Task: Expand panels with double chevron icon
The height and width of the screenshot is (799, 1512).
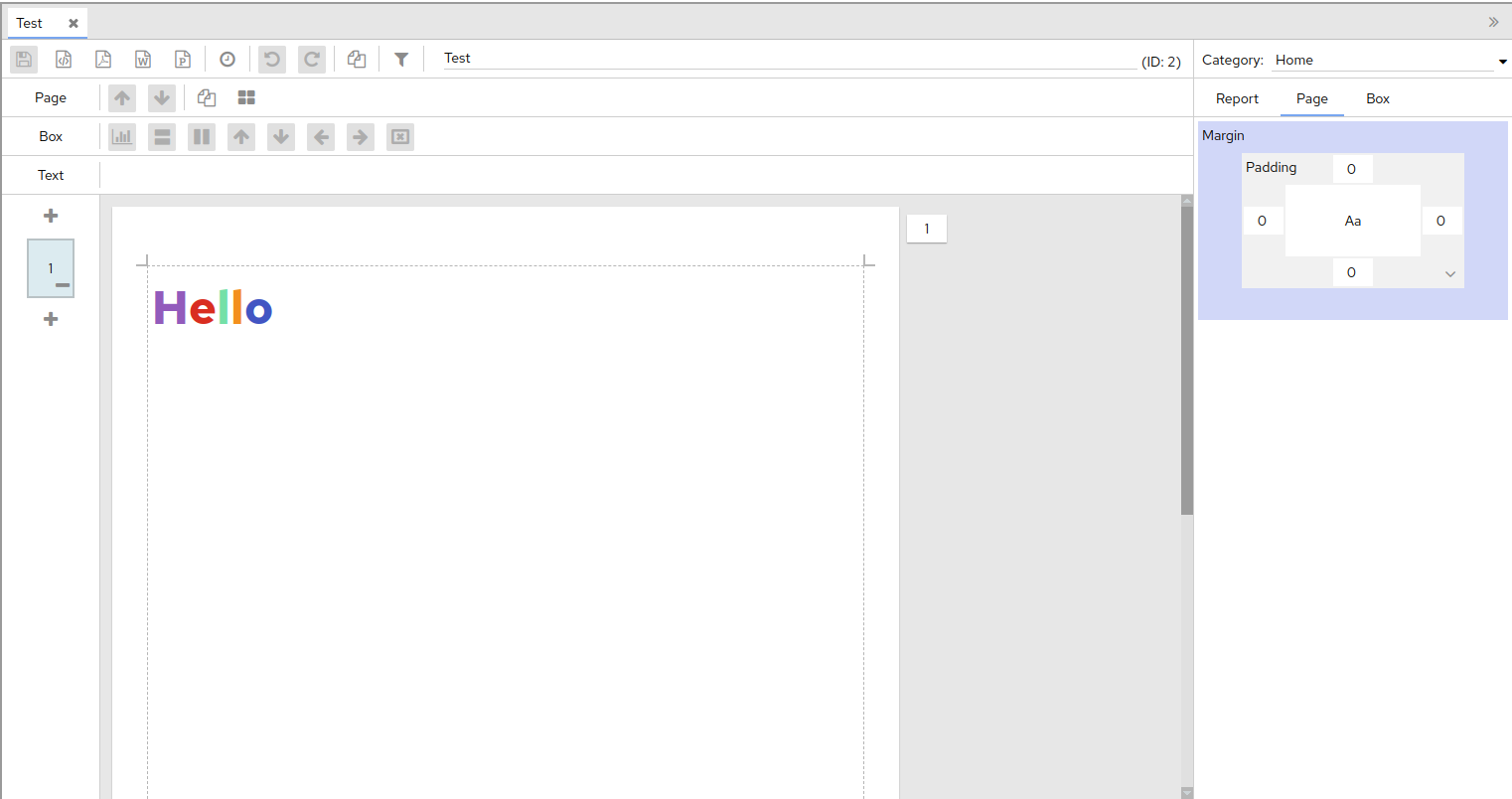Action: click(1493, 22)
